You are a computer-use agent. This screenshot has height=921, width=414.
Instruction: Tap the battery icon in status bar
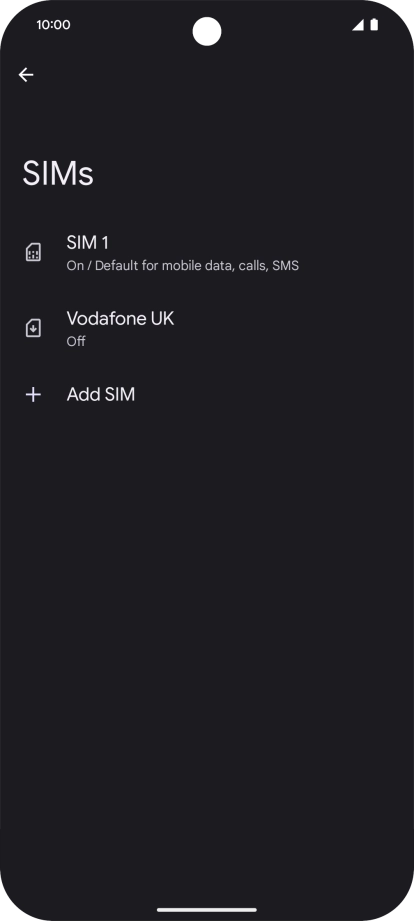(374, 25)
